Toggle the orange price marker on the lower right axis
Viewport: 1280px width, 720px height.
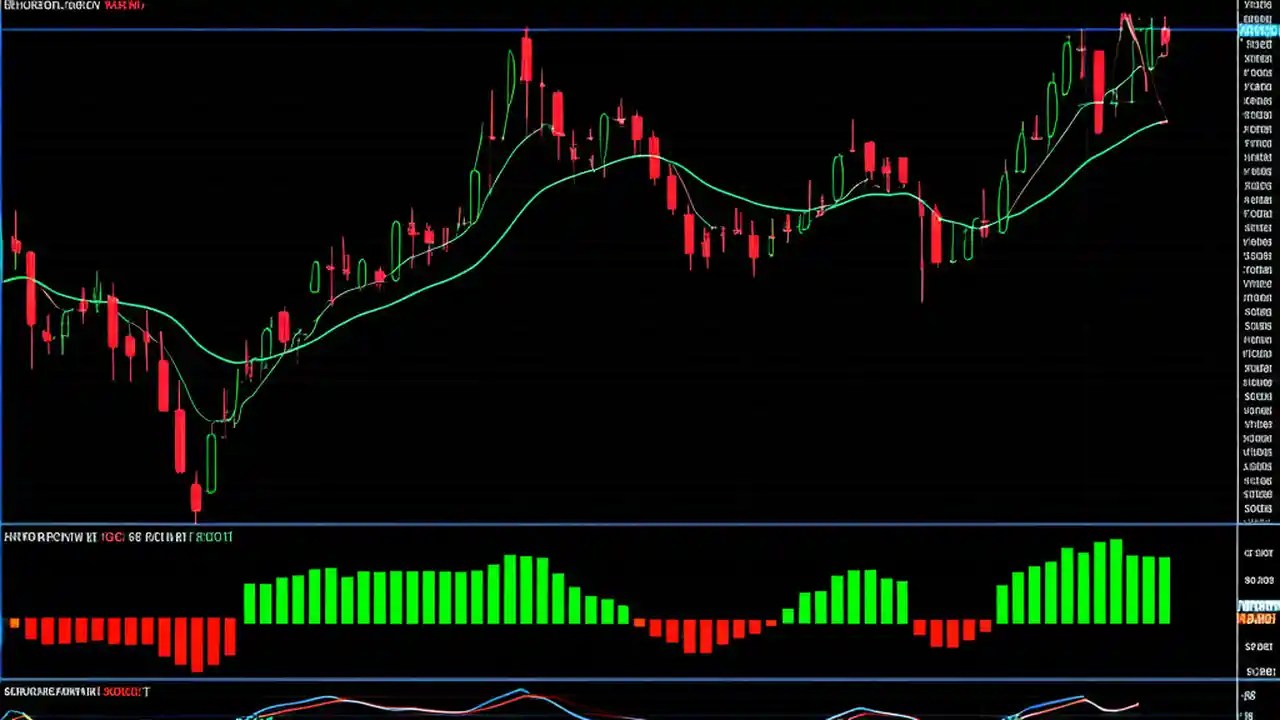point(1256,619)
